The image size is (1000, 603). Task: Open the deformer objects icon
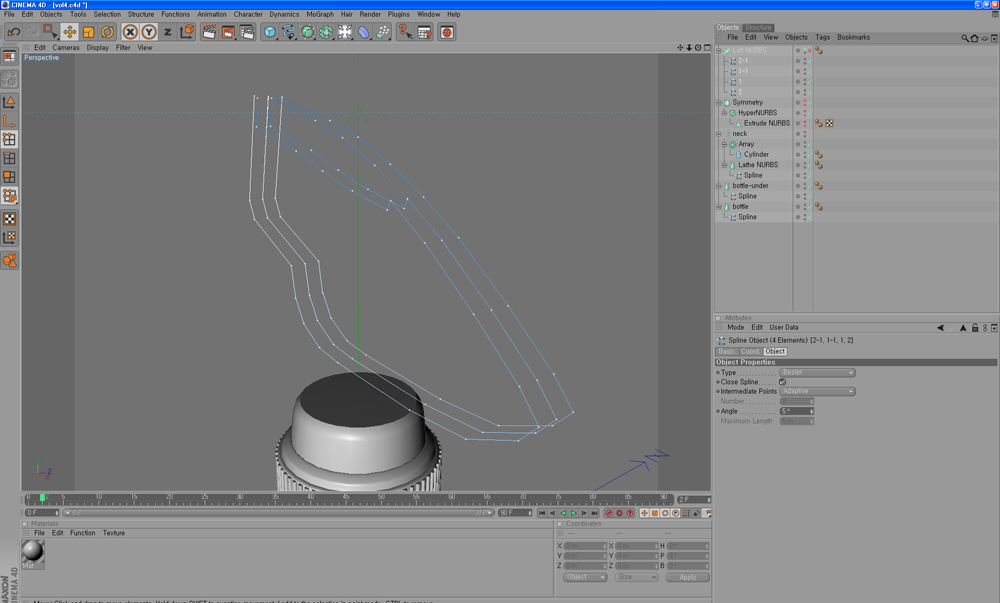coord(364,32)
